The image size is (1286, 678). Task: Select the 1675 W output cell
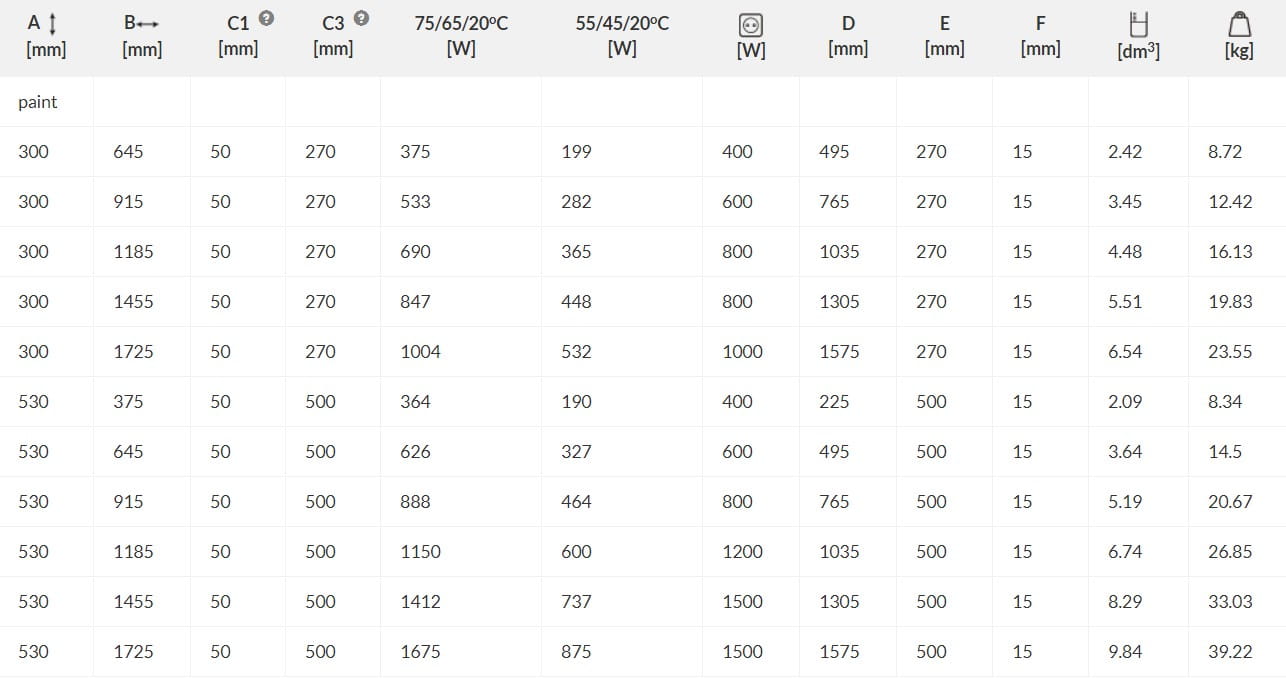420,652
